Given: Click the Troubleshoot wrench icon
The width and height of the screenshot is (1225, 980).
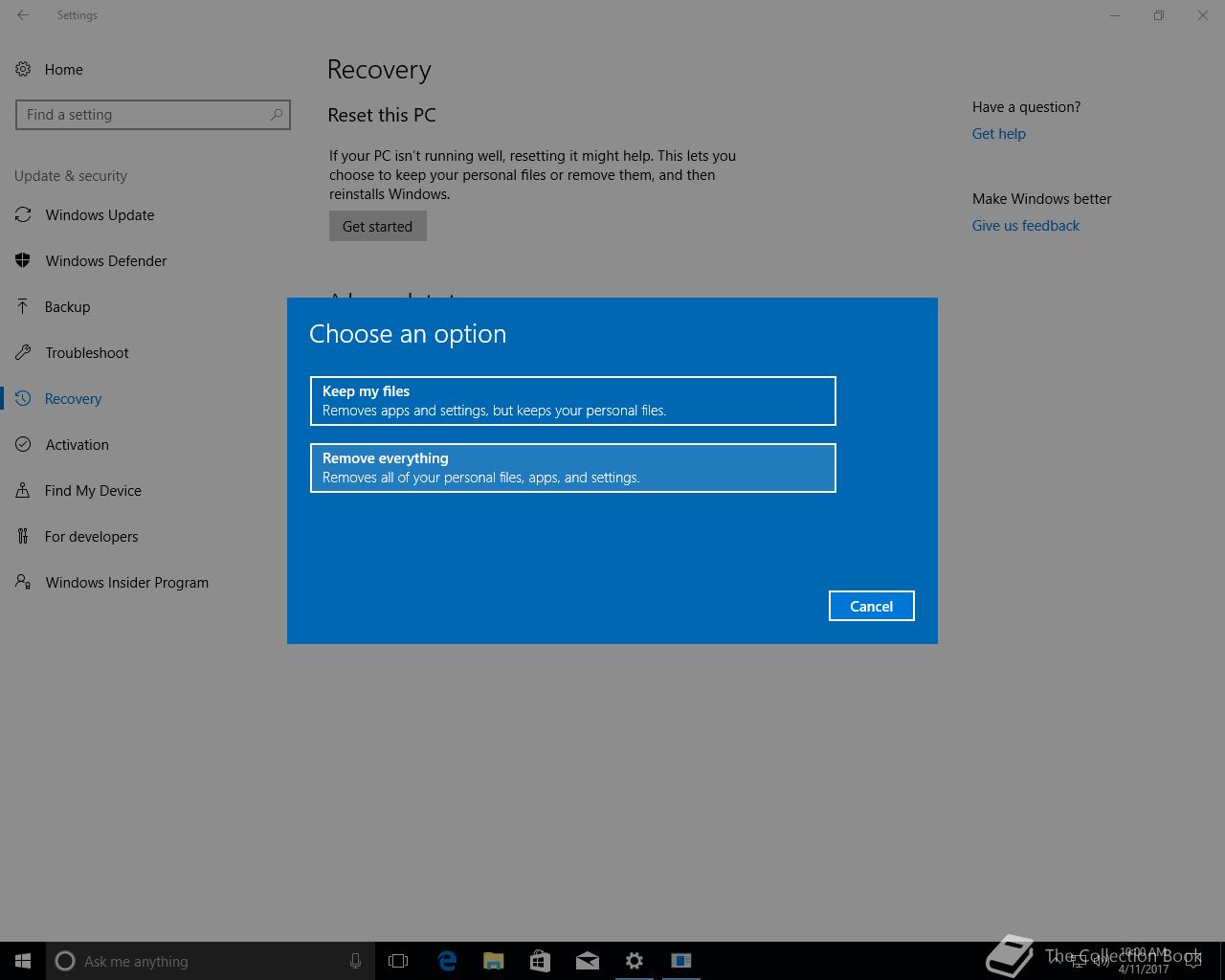Looking at the screenshot, I should click(23, 352).
